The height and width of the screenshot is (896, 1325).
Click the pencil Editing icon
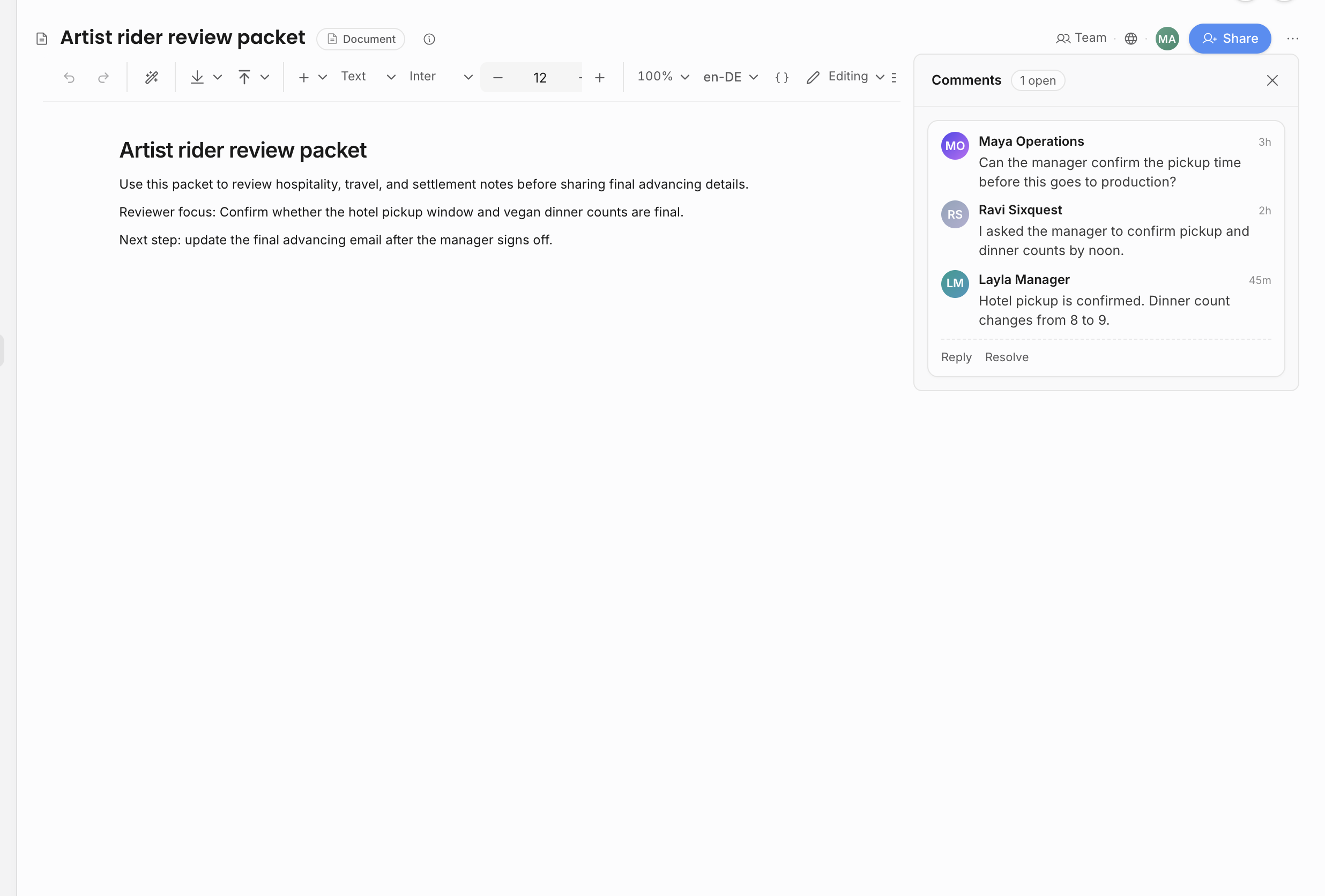[x=813, y=78]
